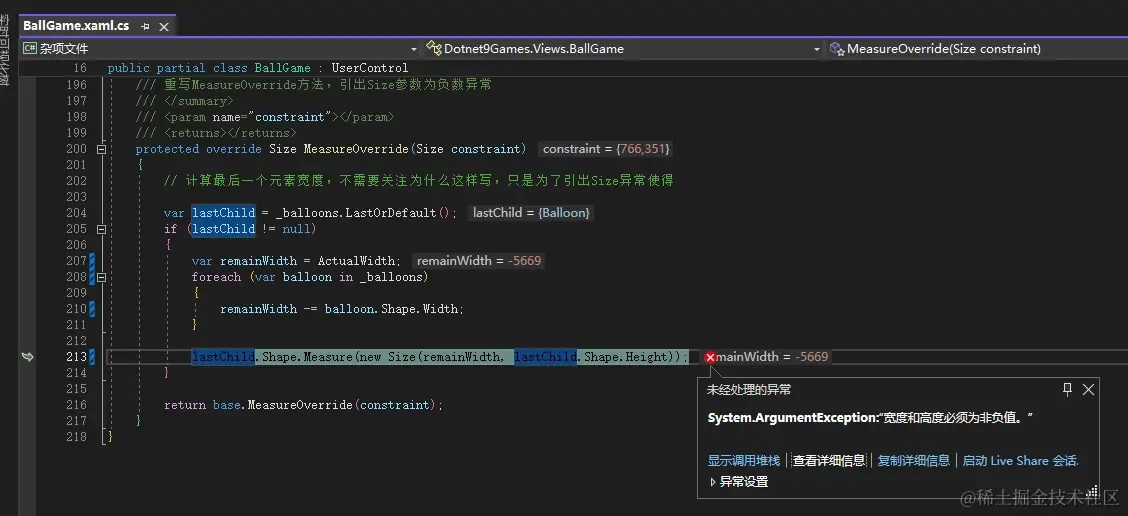Pin the BallGame.xaml.cs tab
The width and height of the screenshot is (1128, 516).
coord(145,27)
